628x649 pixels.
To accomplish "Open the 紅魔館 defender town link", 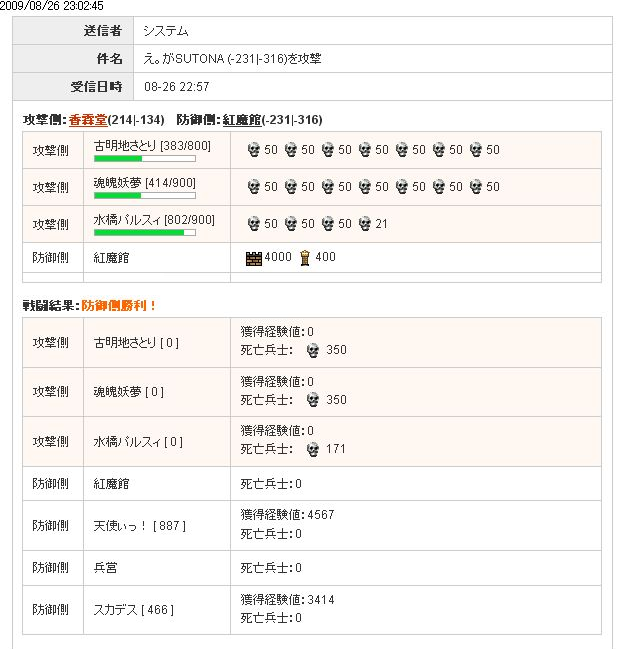I will [x=242, y=120].
